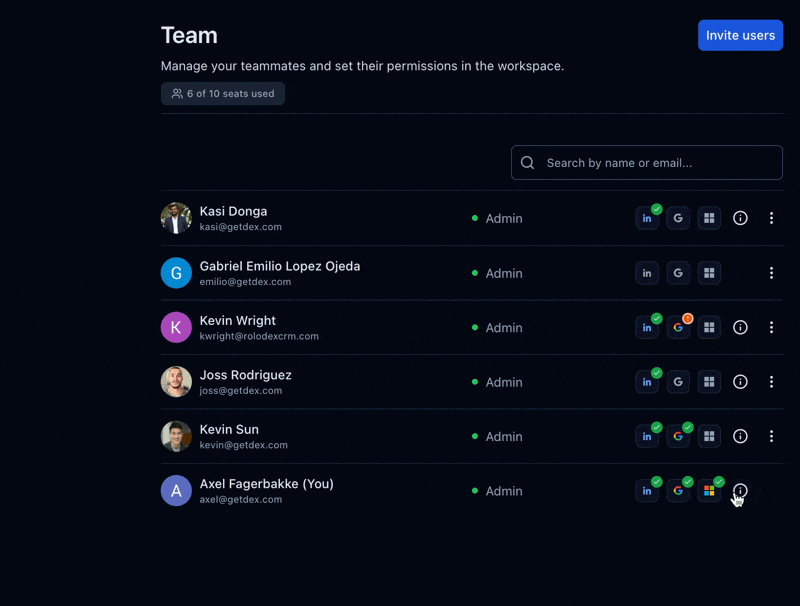Click Joss Rodriguez's LinkedIn icon
Screen dimensions: 800x606
tap(647, 382)
